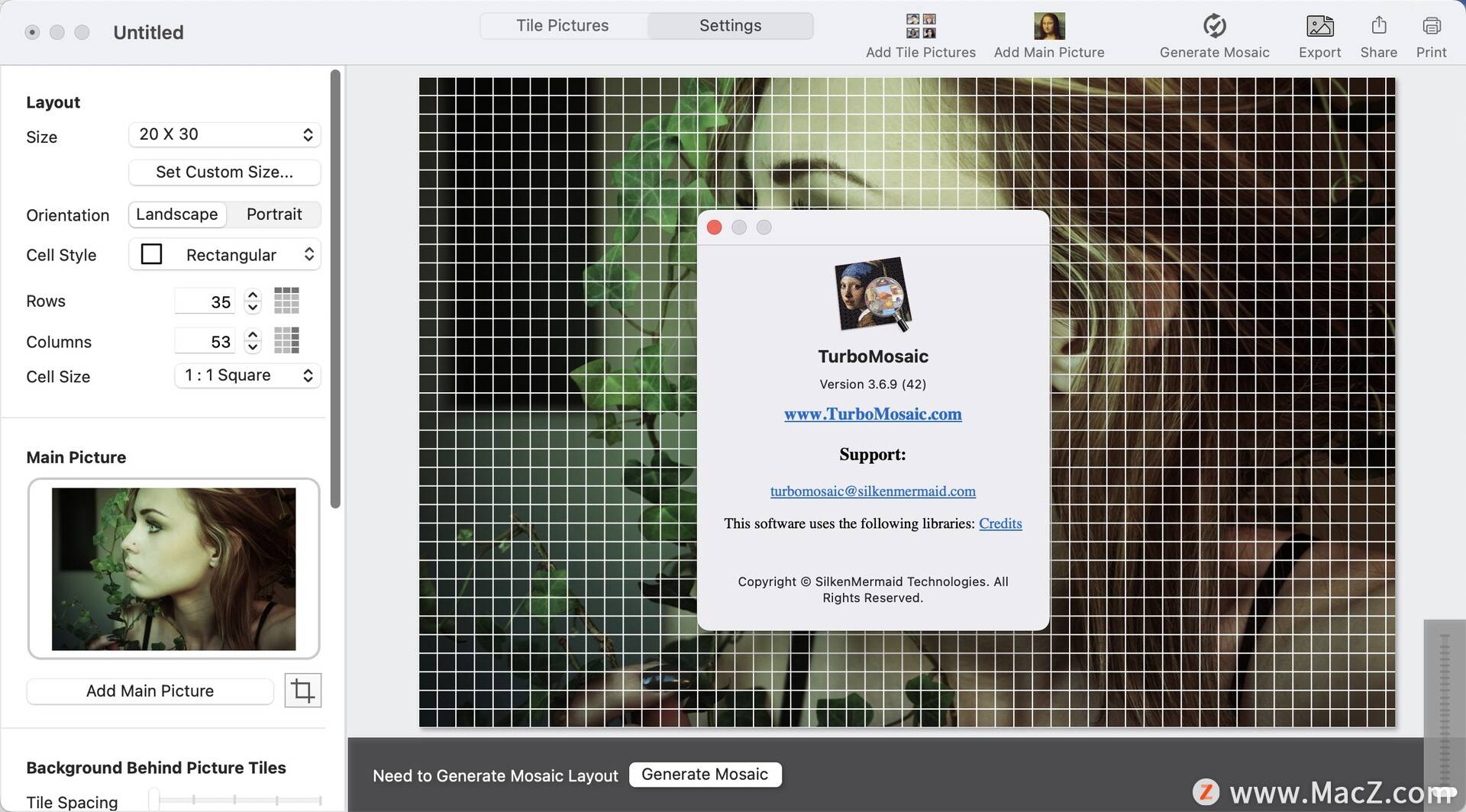Click the Untitled window title

148,32
